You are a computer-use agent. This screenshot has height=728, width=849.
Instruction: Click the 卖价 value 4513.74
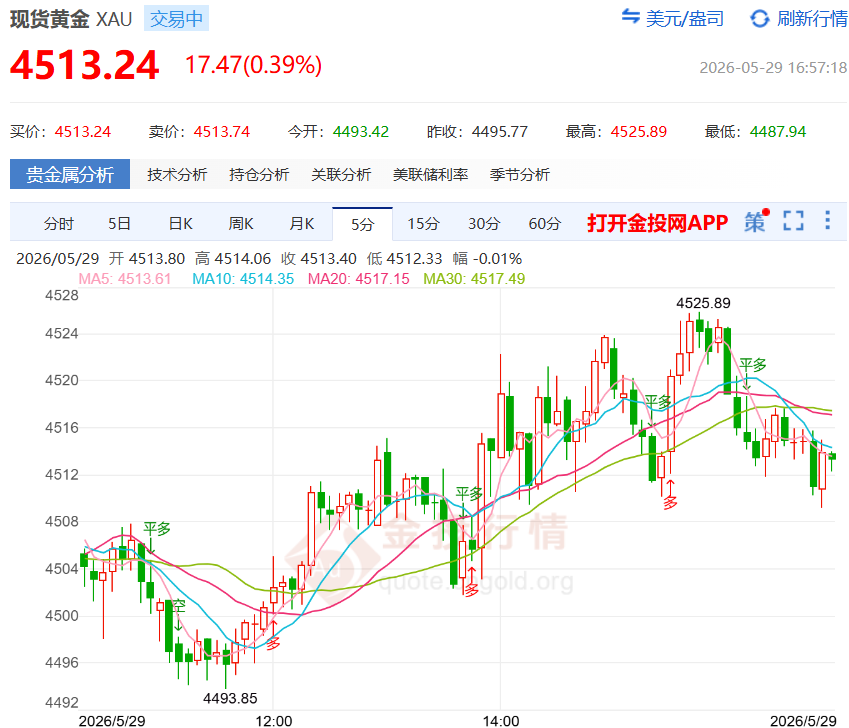pos(222,132)
